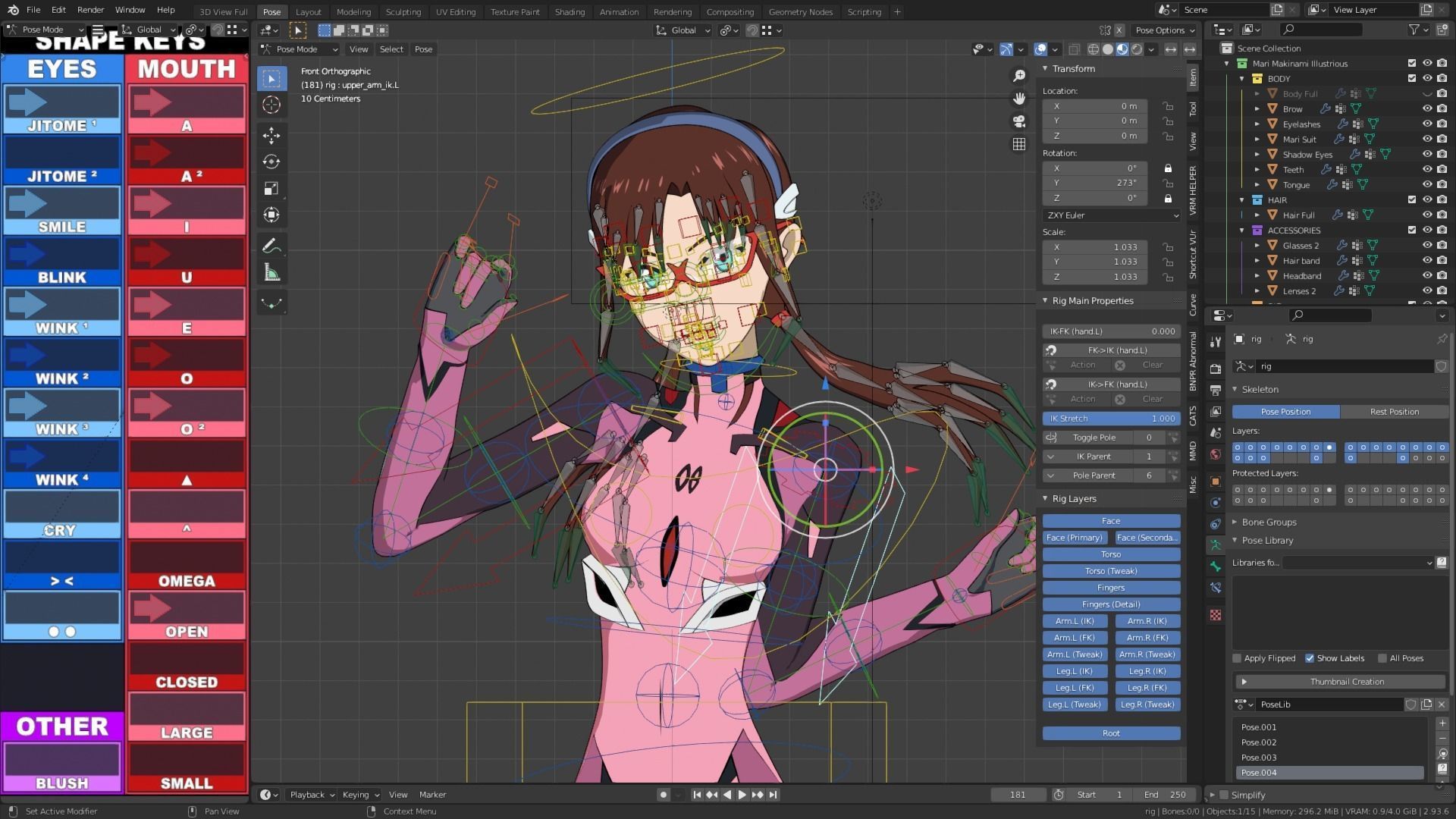Collapse Rig Layers panel
Image resolution: width=1456 pixels, height=819 pixels.
[x=1045, y=498]
